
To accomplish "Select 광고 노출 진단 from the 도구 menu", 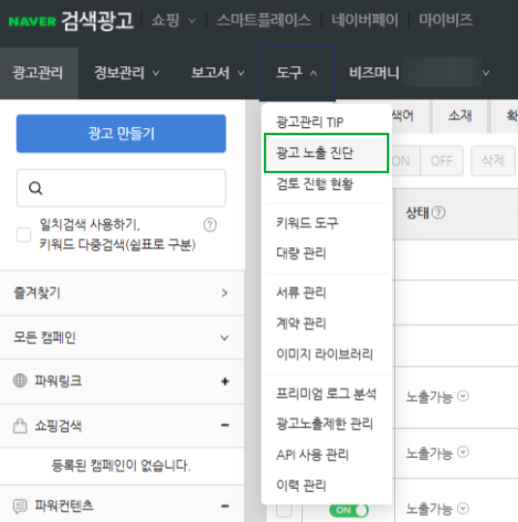I will point(326,153).
